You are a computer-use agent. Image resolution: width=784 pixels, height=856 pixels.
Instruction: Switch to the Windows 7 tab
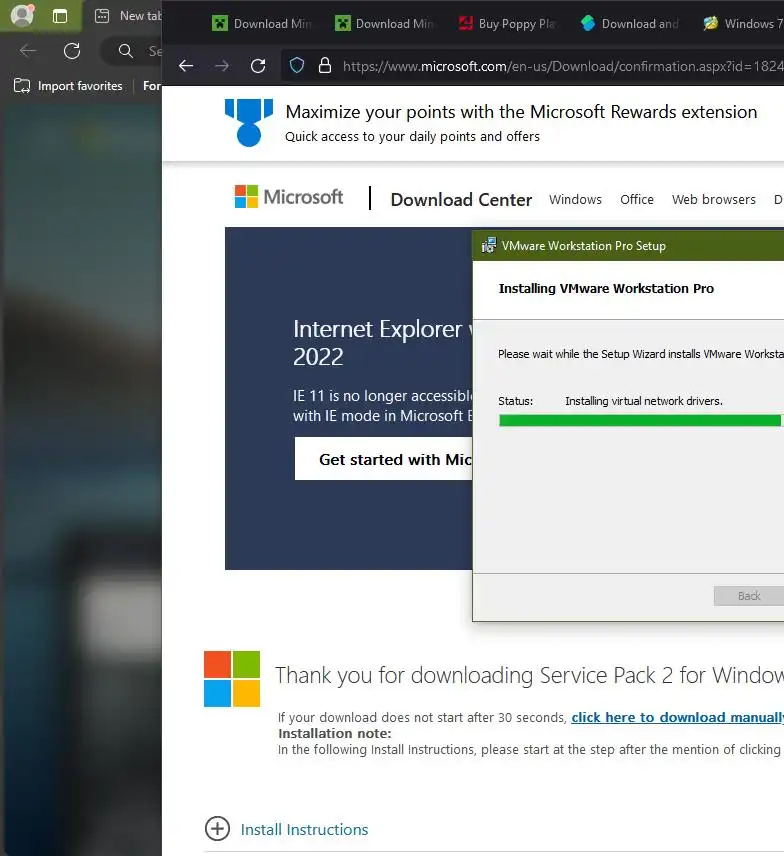point(743,23)
